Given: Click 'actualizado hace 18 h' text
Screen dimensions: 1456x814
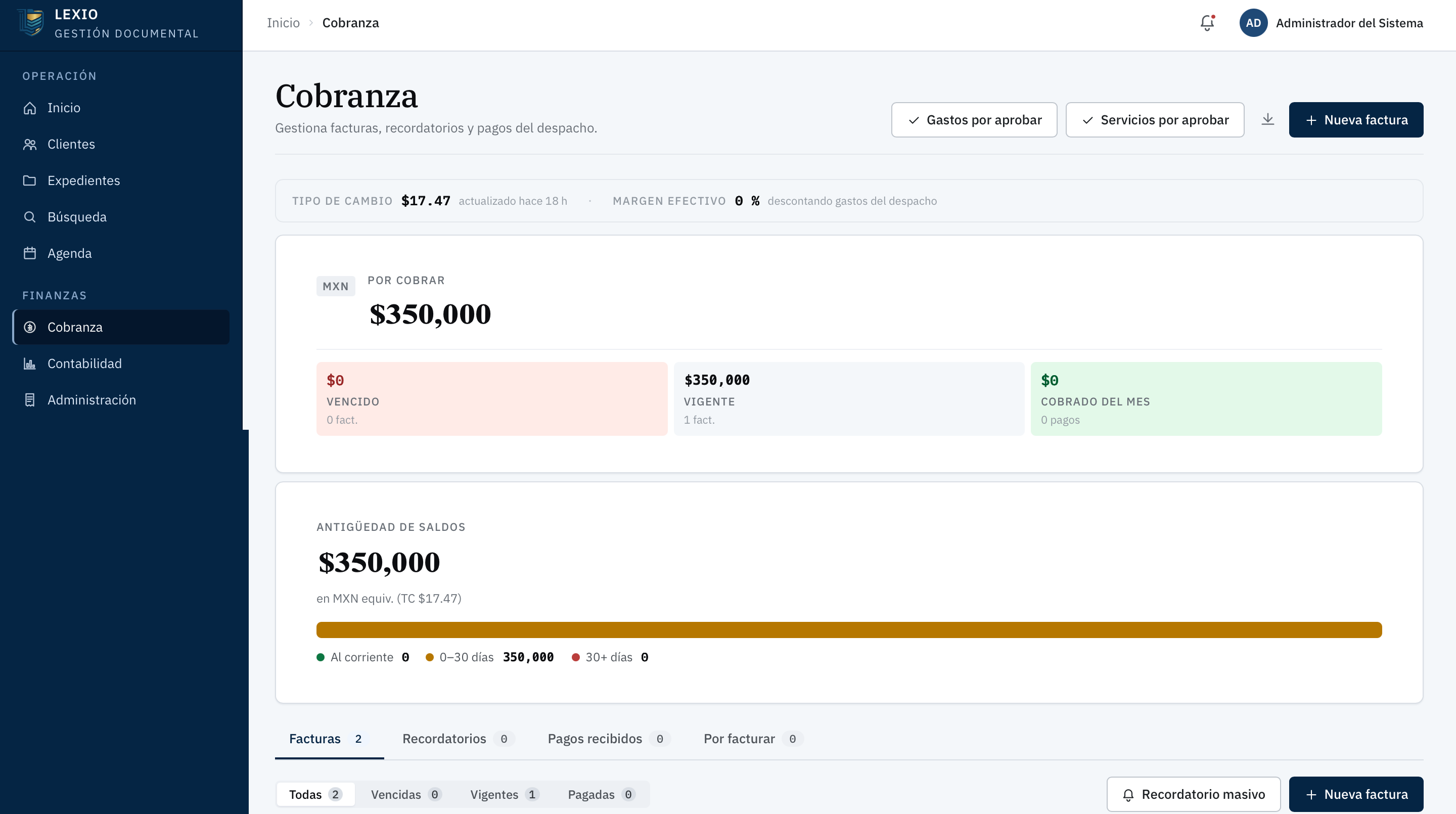Looking at the screenshot, I should tap(513, 201).
